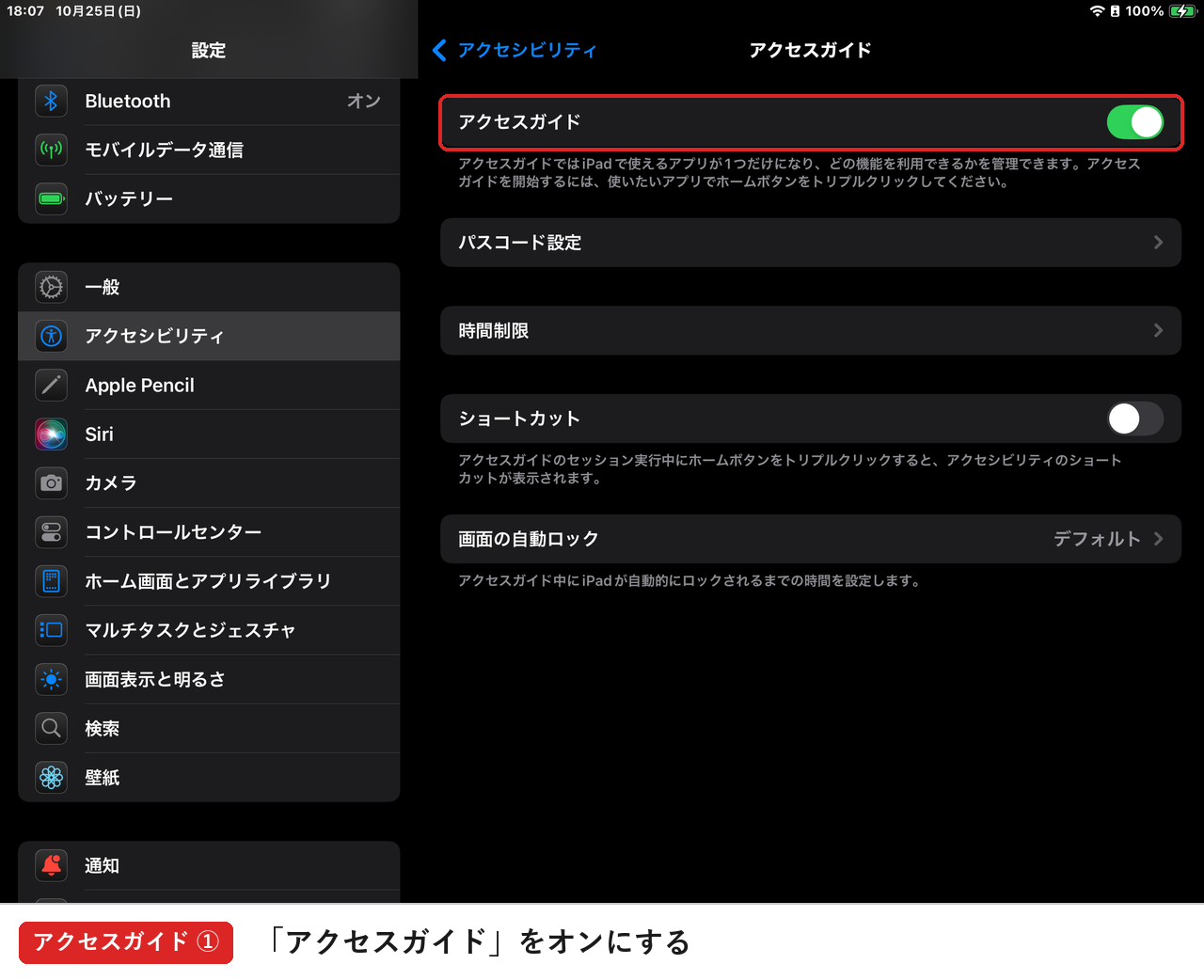Open Apple Pencil settings

[x=209, y=385]
